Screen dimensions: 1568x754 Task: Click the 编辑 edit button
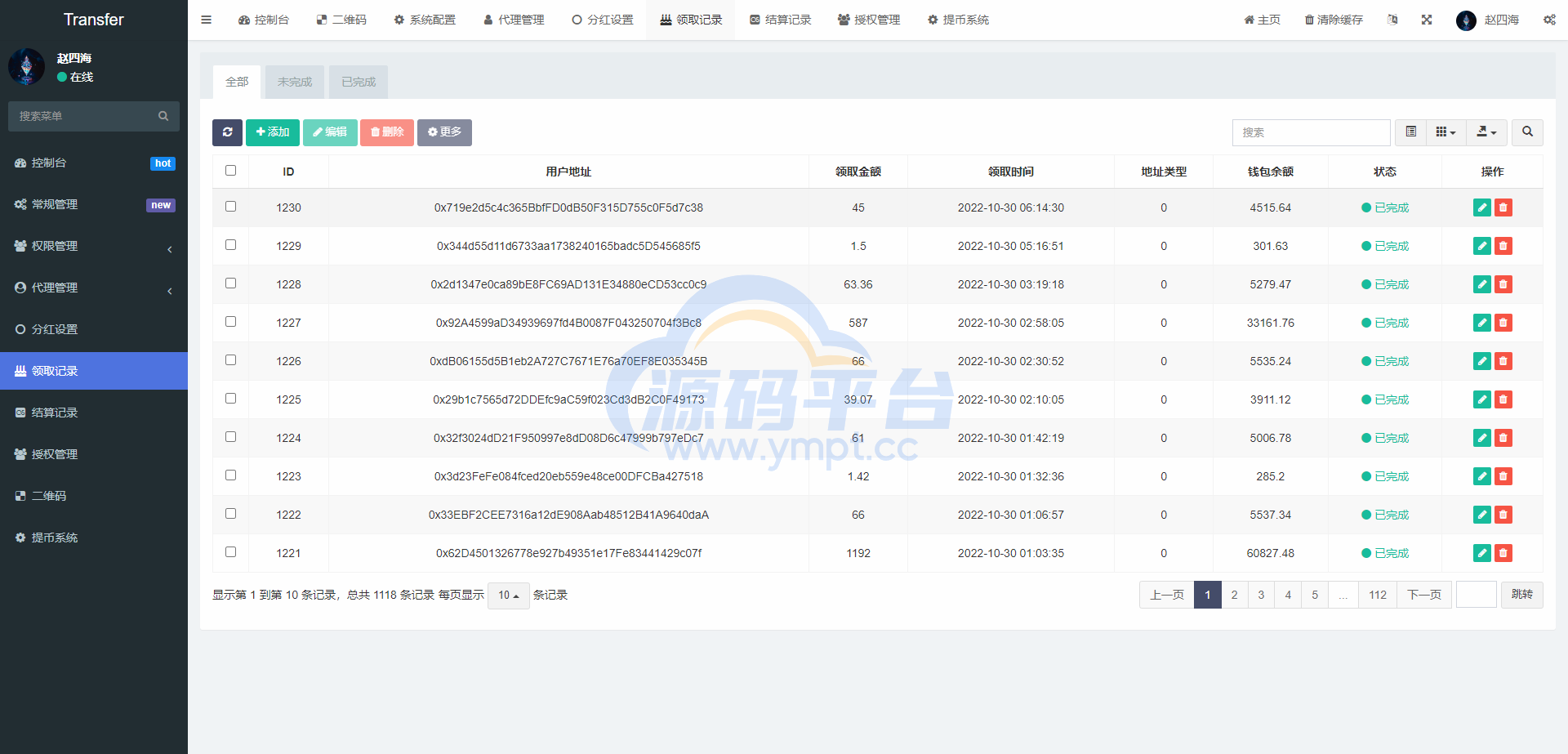tap(330, 132)
